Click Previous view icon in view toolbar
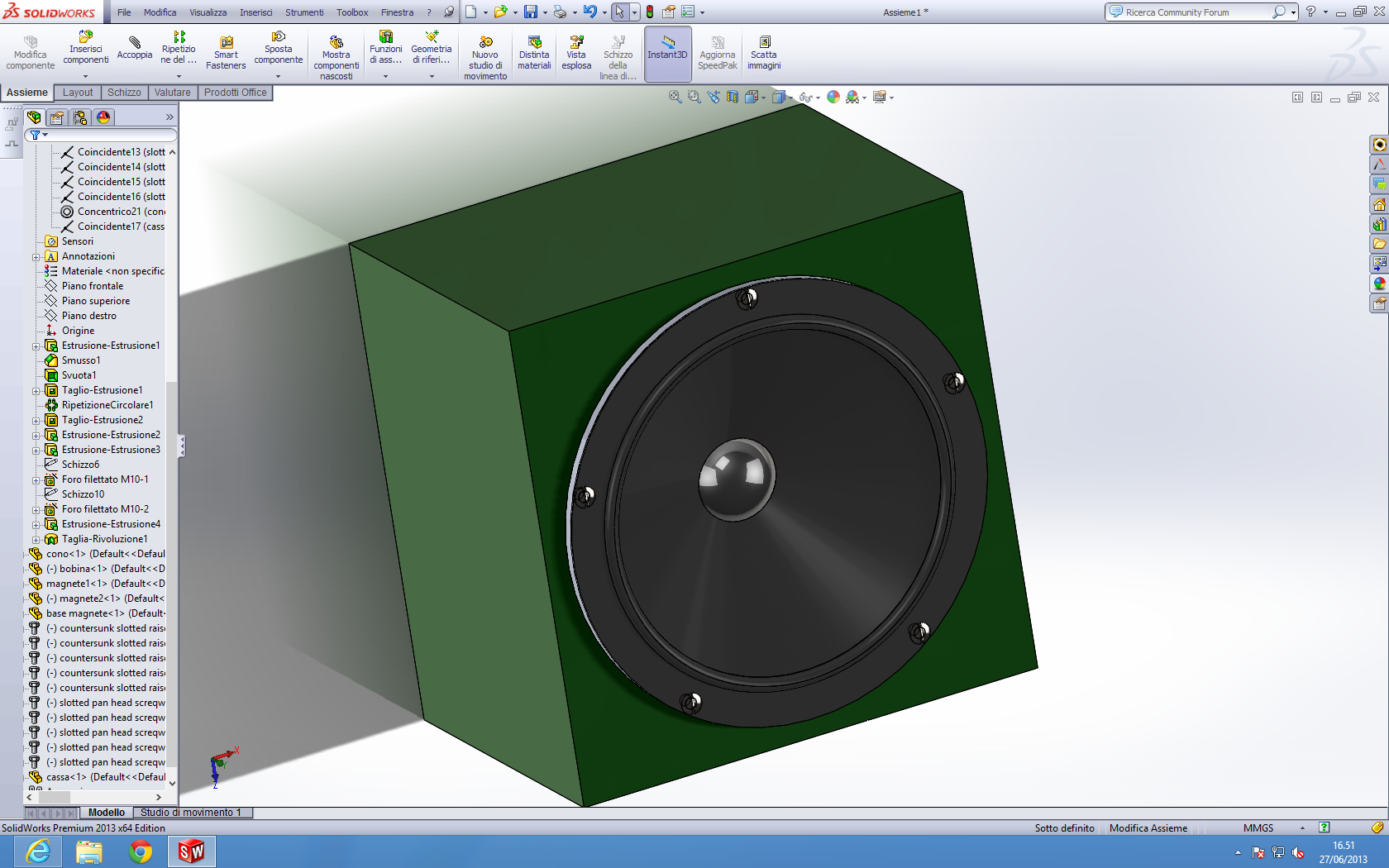This screenshot has height=868, width=1389. [714, 98]
